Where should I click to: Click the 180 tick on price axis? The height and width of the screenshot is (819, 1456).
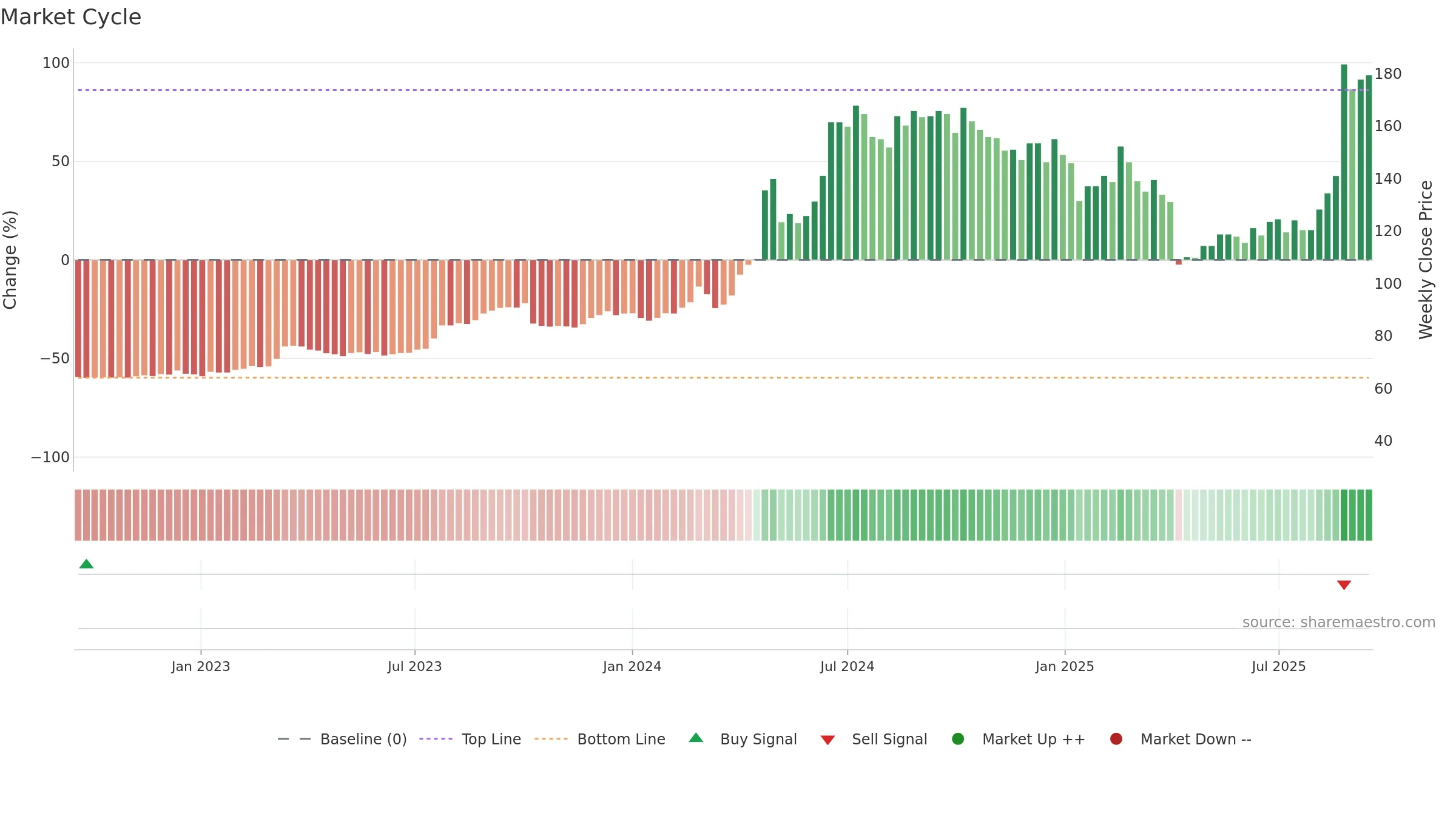click(1388, 73)
